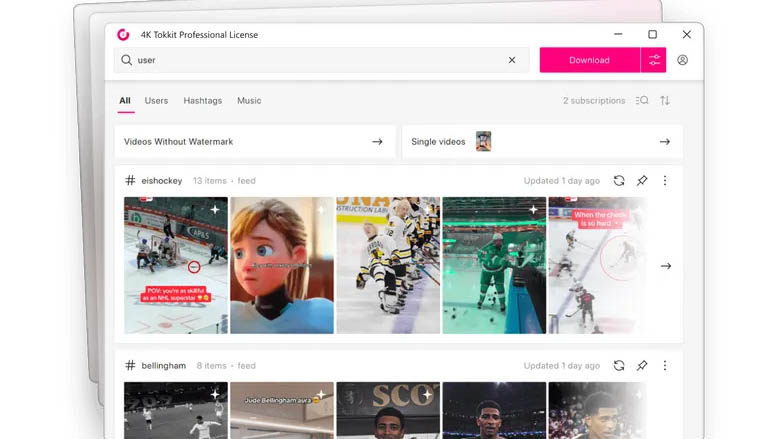Refresh the bellingham hashtag feed

(x=619, y=366)
